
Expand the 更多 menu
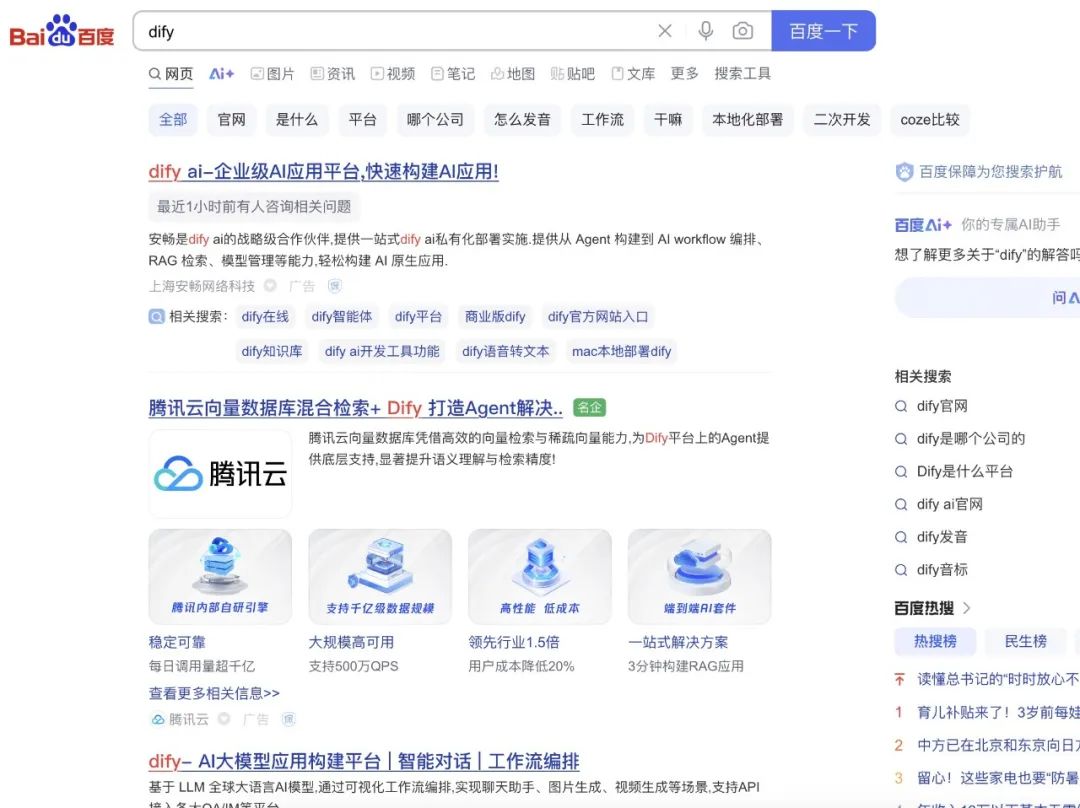point(685,74)
